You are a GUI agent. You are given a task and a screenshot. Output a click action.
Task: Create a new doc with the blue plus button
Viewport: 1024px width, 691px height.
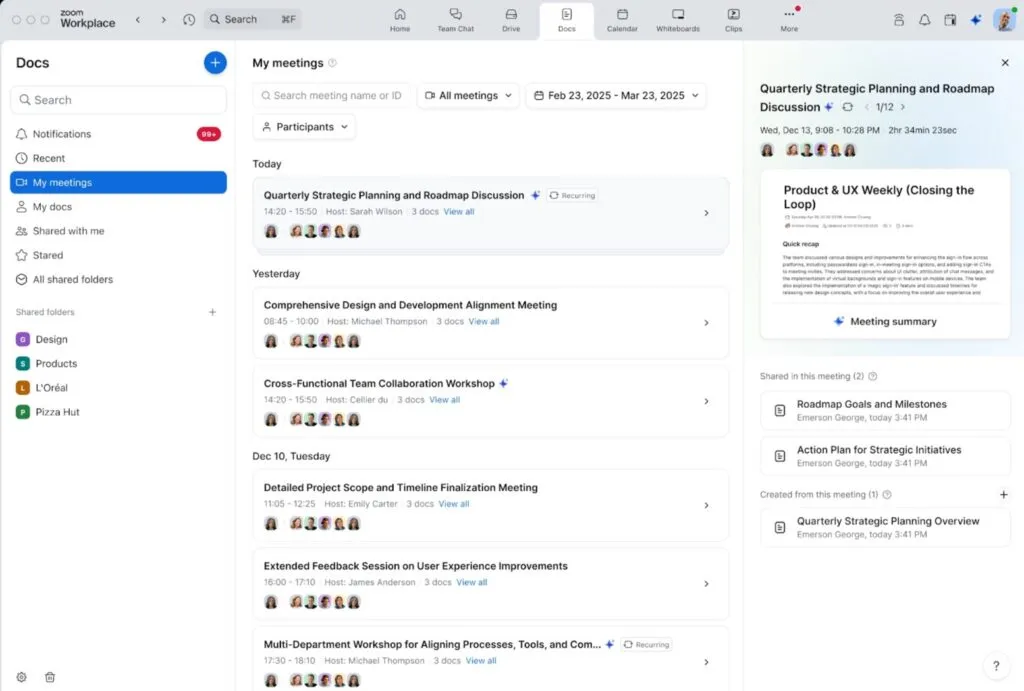coord(215,62)
